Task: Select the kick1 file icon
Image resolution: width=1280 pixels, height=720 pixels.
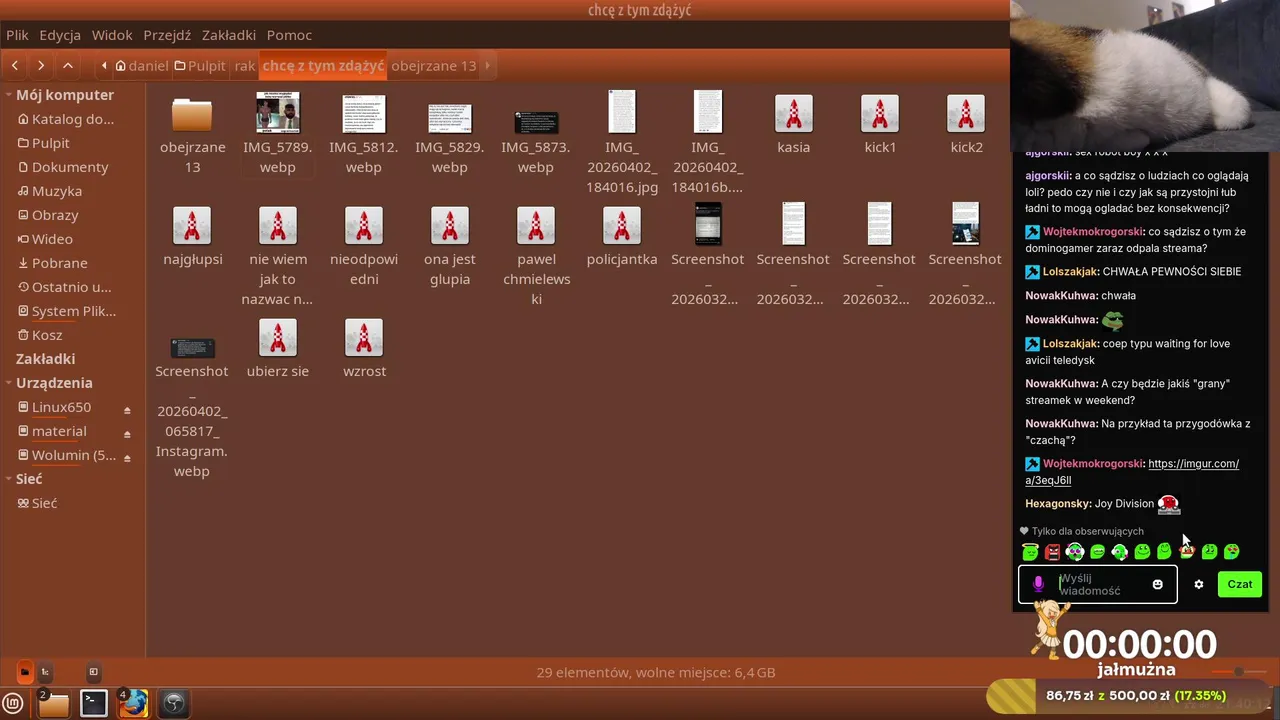Action: (x=880, y=114)
